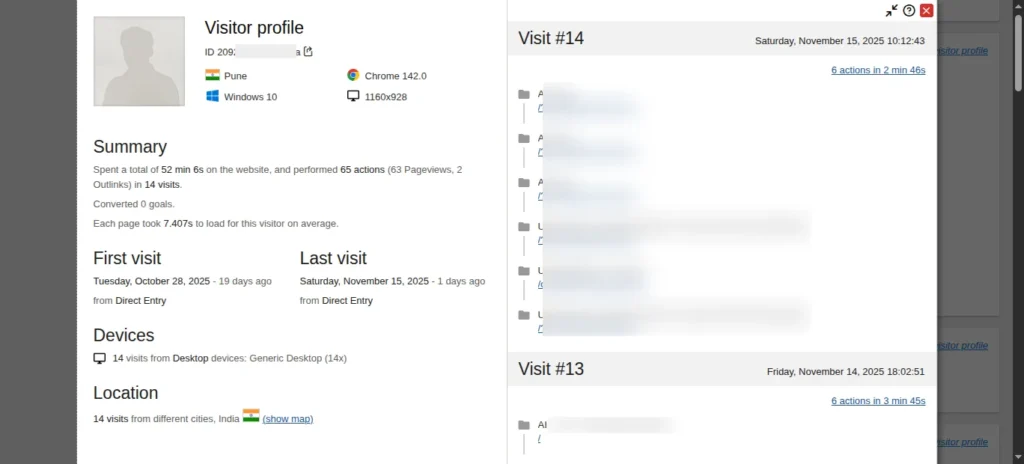Viewport: 1024px width, 464px height.
Task: Click the monitor icon beside 1160x928
Action: [x=353, y=96]
